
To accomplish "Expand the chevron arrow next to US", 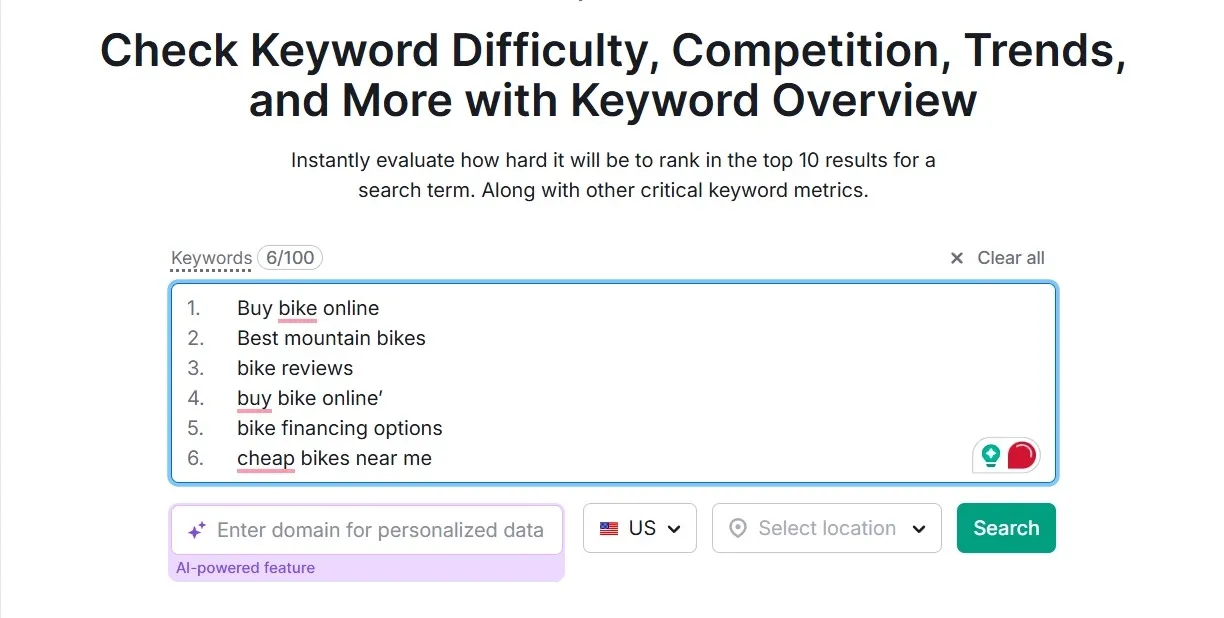I will click(x=675, y=529).
